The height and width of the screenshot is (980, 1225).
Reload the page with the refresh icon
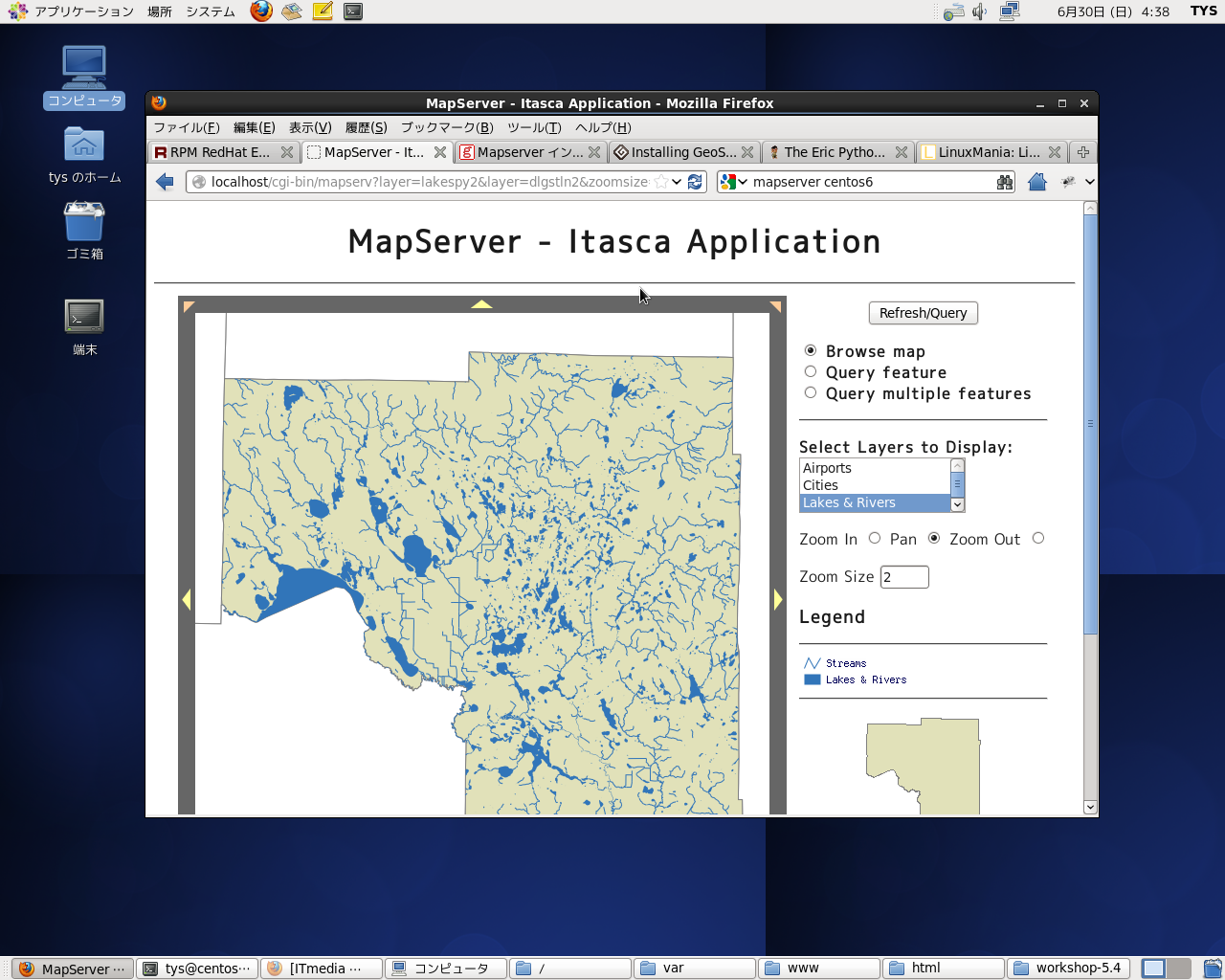pos(696,182)
